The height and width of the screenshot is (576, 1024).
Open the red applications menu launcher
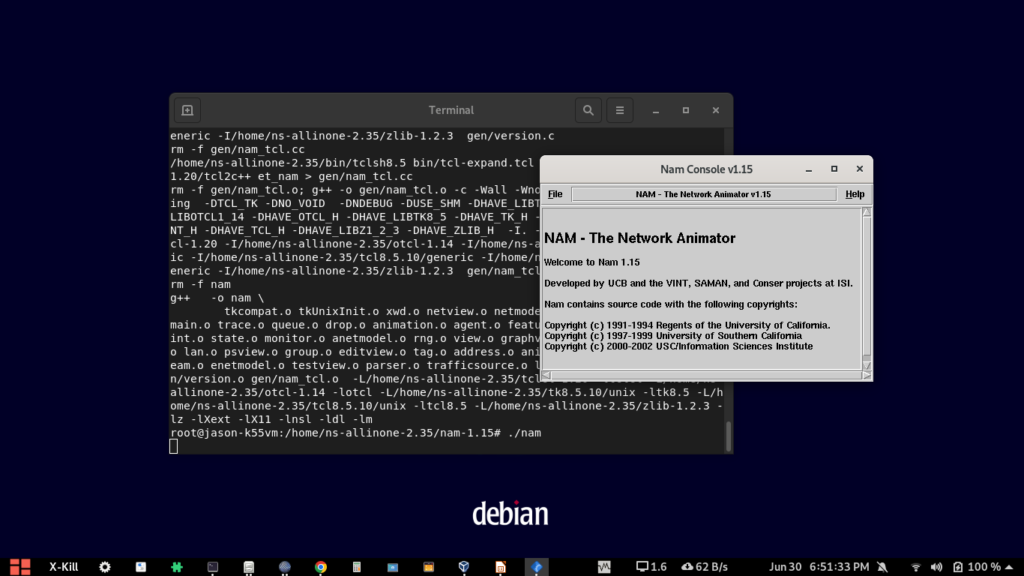20,566
